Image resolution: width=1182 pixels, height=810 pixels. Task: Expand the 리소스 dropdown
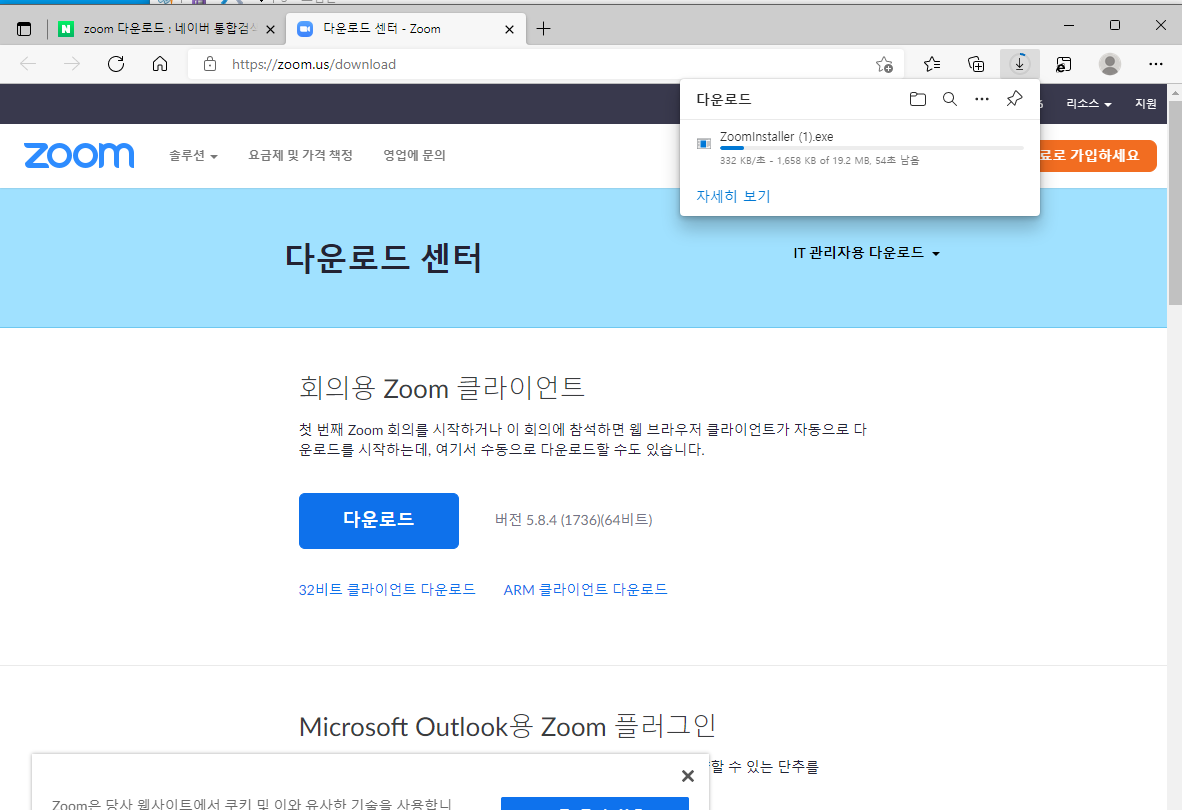[1089, 104]
